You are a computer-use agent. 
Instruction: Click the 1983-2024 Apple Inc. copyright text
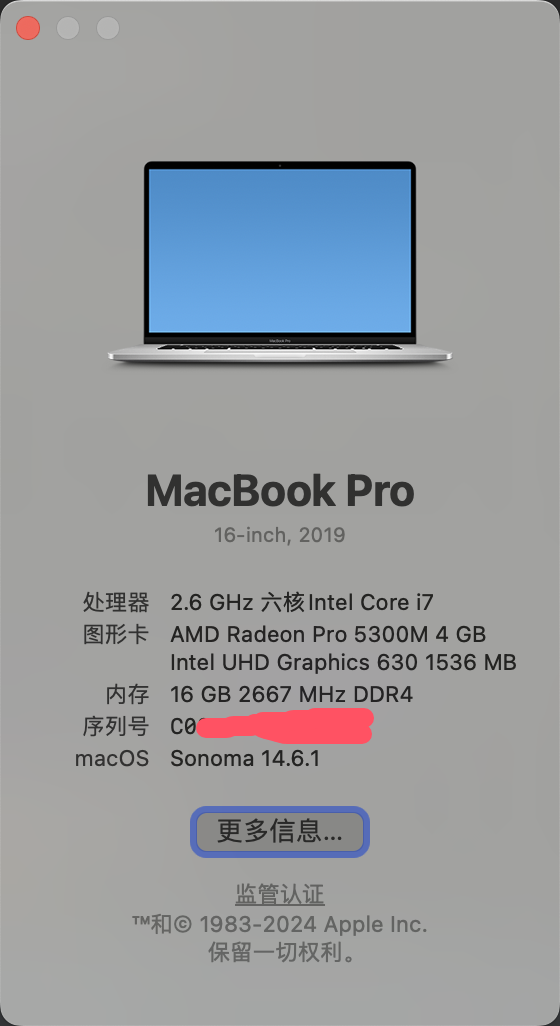click(x=313, y=925)
